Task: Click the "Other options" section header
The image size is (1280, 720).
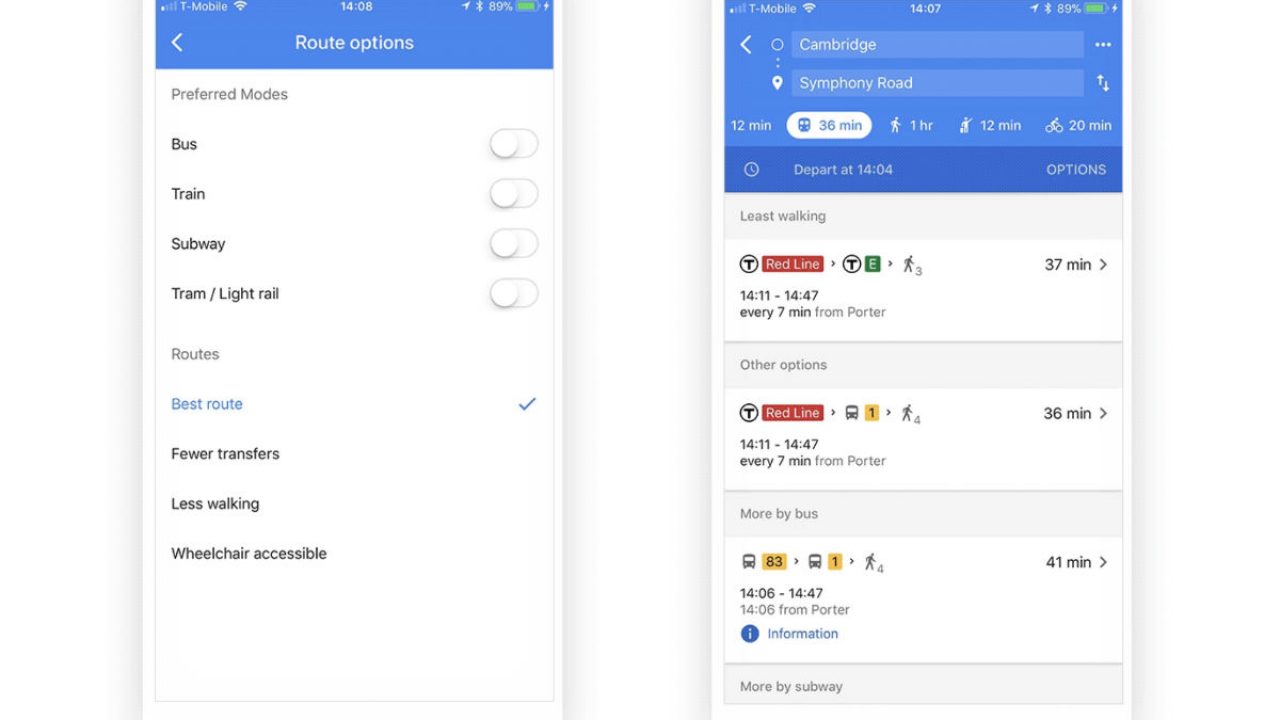Action: coord(783,365)
